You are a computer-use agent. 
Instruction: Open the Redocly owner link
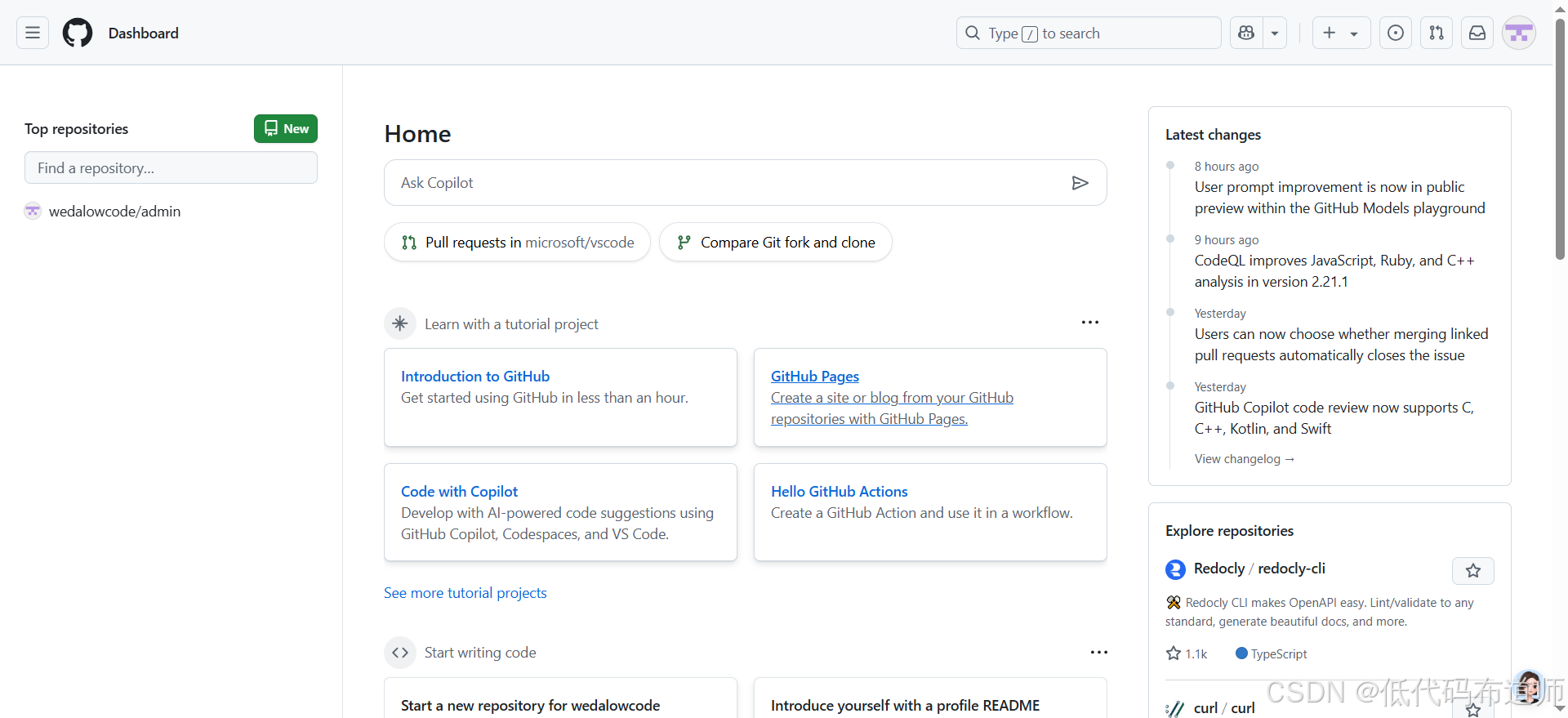[x=1219, y=569]
